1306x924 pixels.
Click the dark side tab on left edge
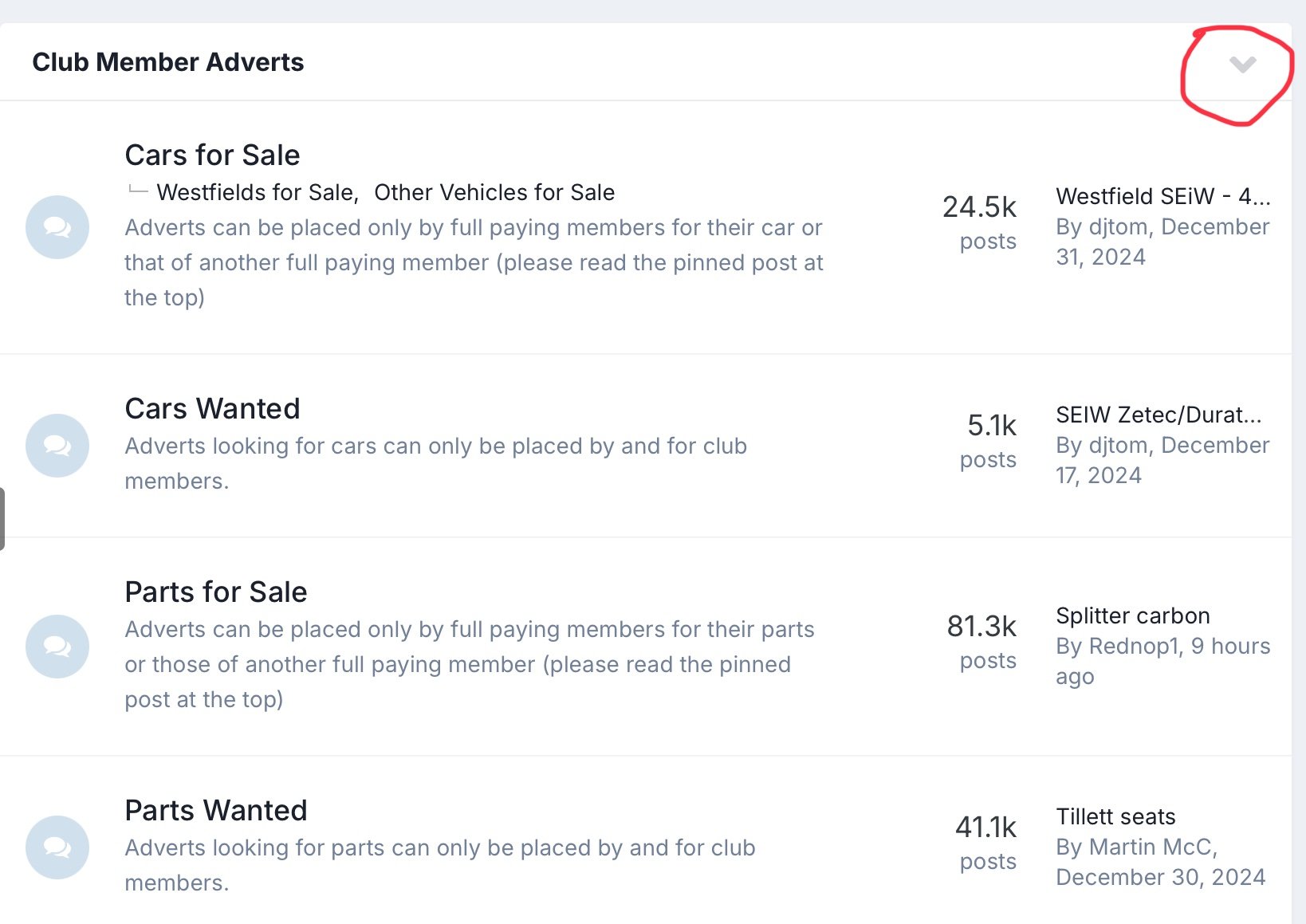[x=2, y=519]
